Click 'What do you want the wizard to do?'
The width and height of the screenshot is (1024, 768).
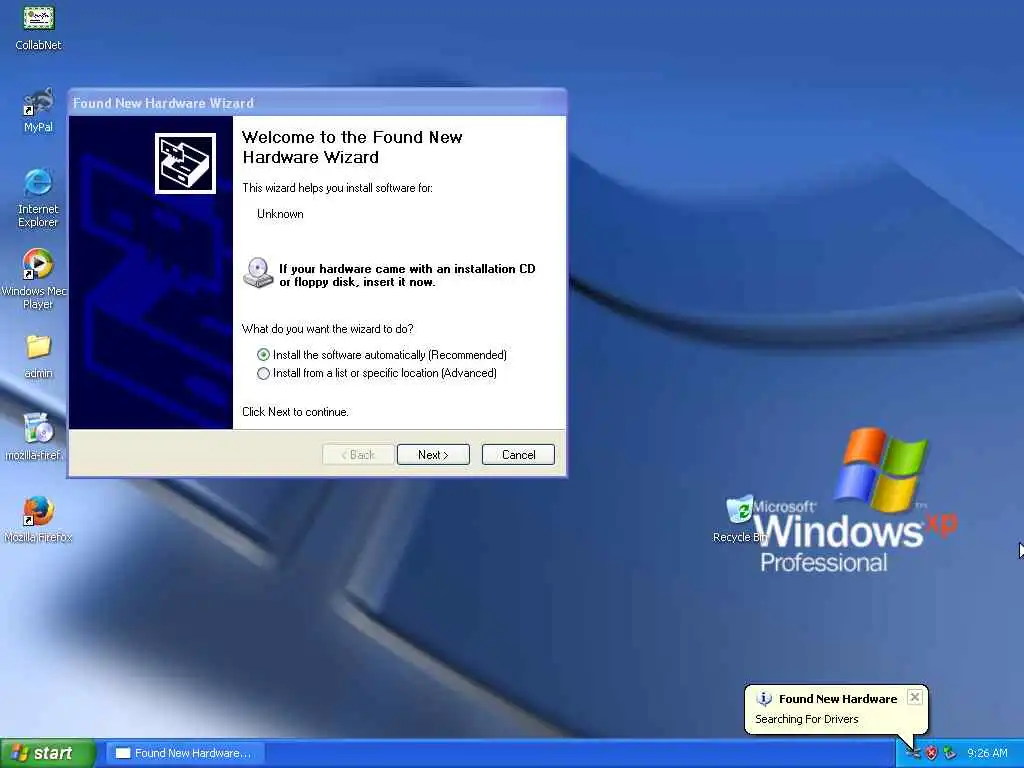327,328
